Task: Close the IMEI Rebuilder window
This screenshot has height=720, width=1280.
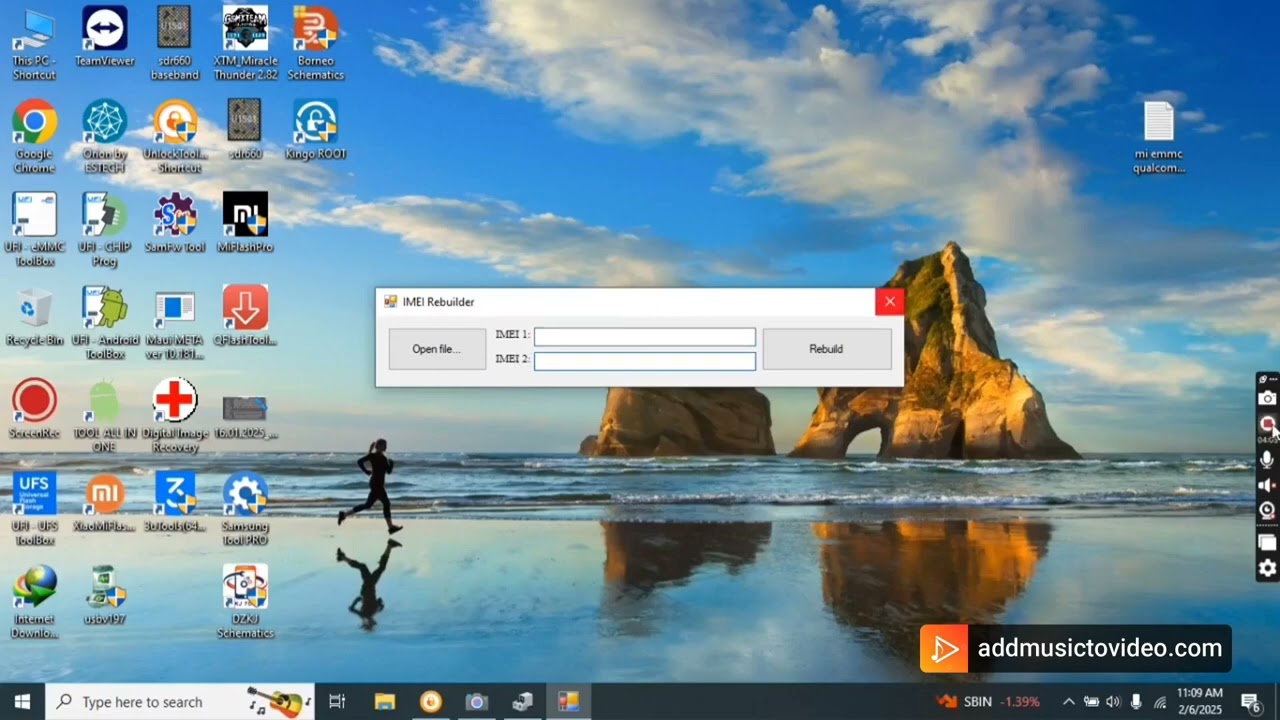Action: point(889,301)
